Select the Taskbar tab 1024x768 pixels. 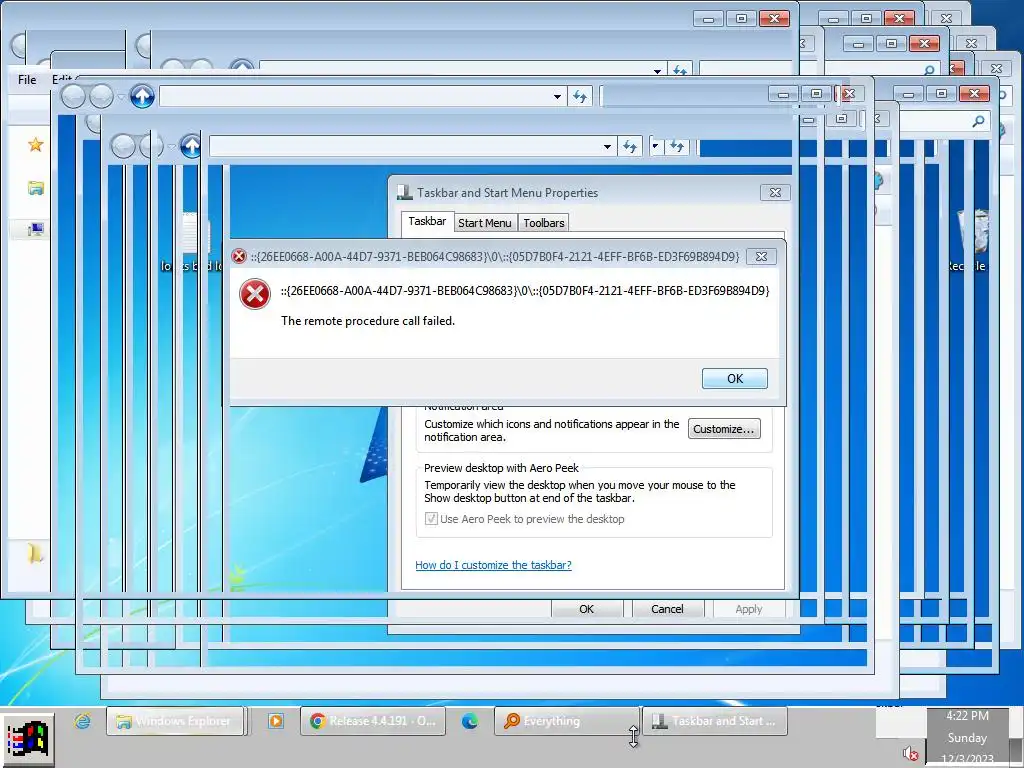(427, 221)
